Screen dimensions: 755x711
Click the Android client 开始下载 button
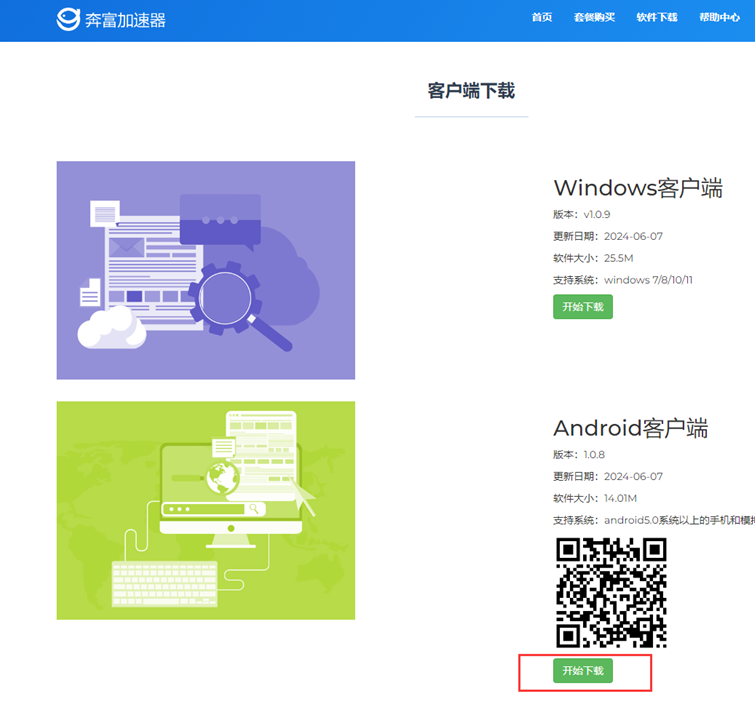[x=583, y=671]
